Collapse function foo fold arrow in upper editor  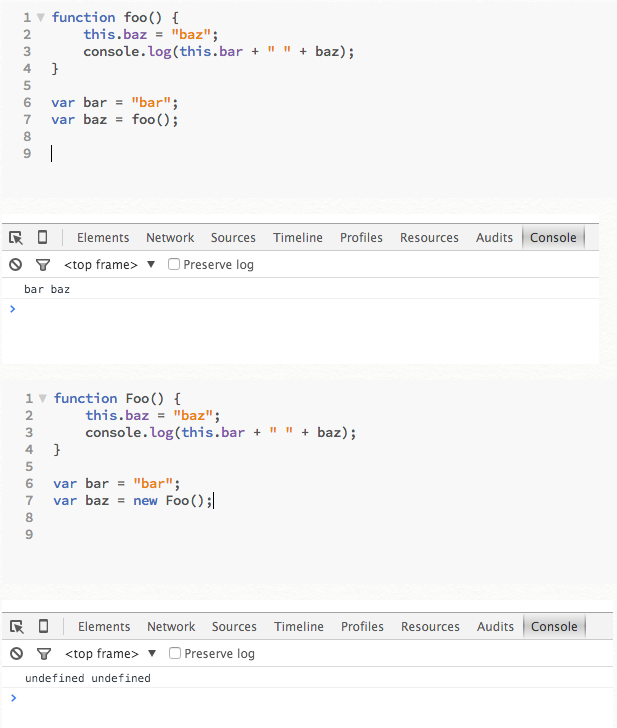41,18
